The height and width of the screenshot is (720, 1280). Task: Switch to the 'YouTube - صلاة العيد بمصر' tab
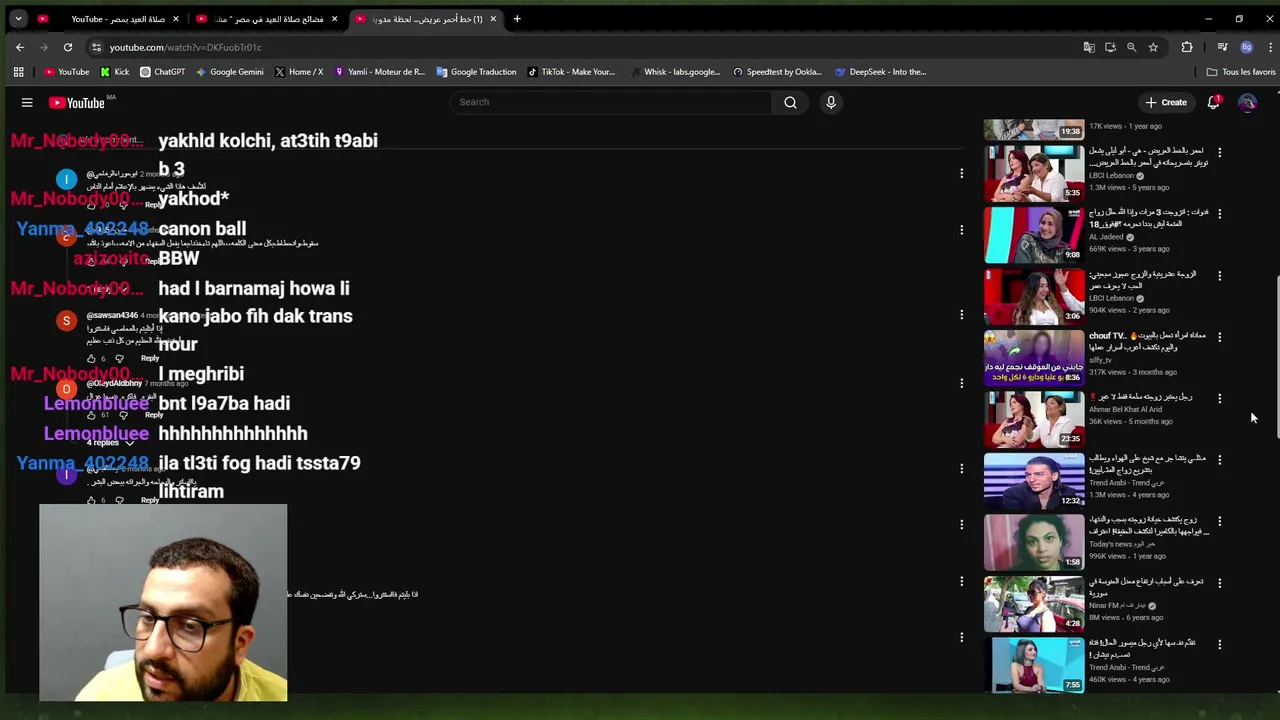coord(107,19)
